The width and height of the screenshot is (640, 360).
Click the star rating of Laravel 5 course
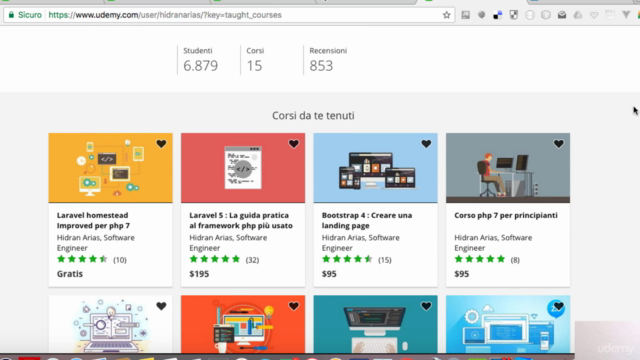point(215,259)
